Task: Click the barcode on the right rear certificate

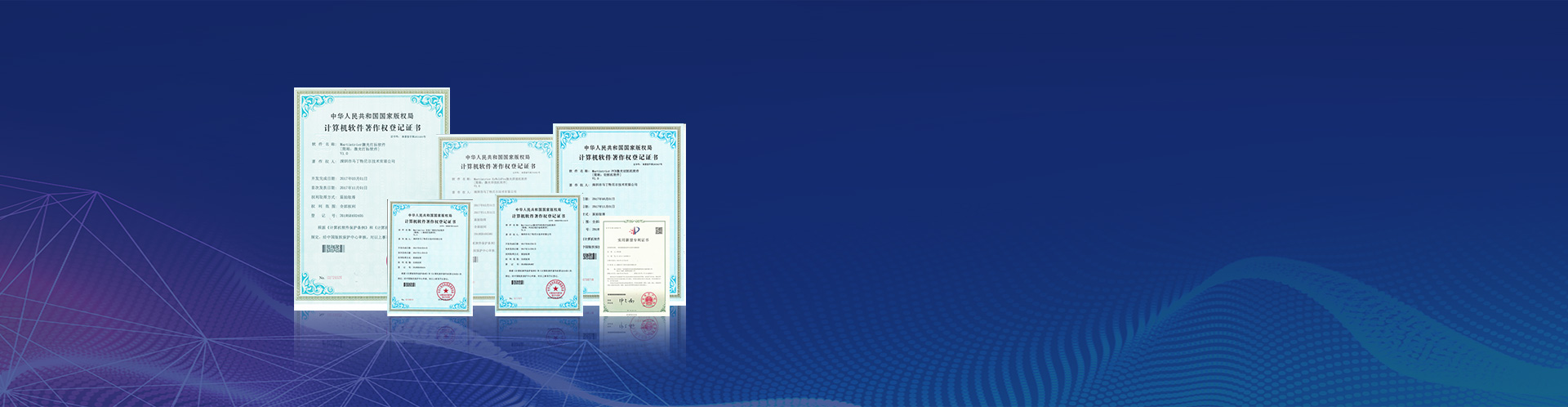Action: [x=590, y=257]
